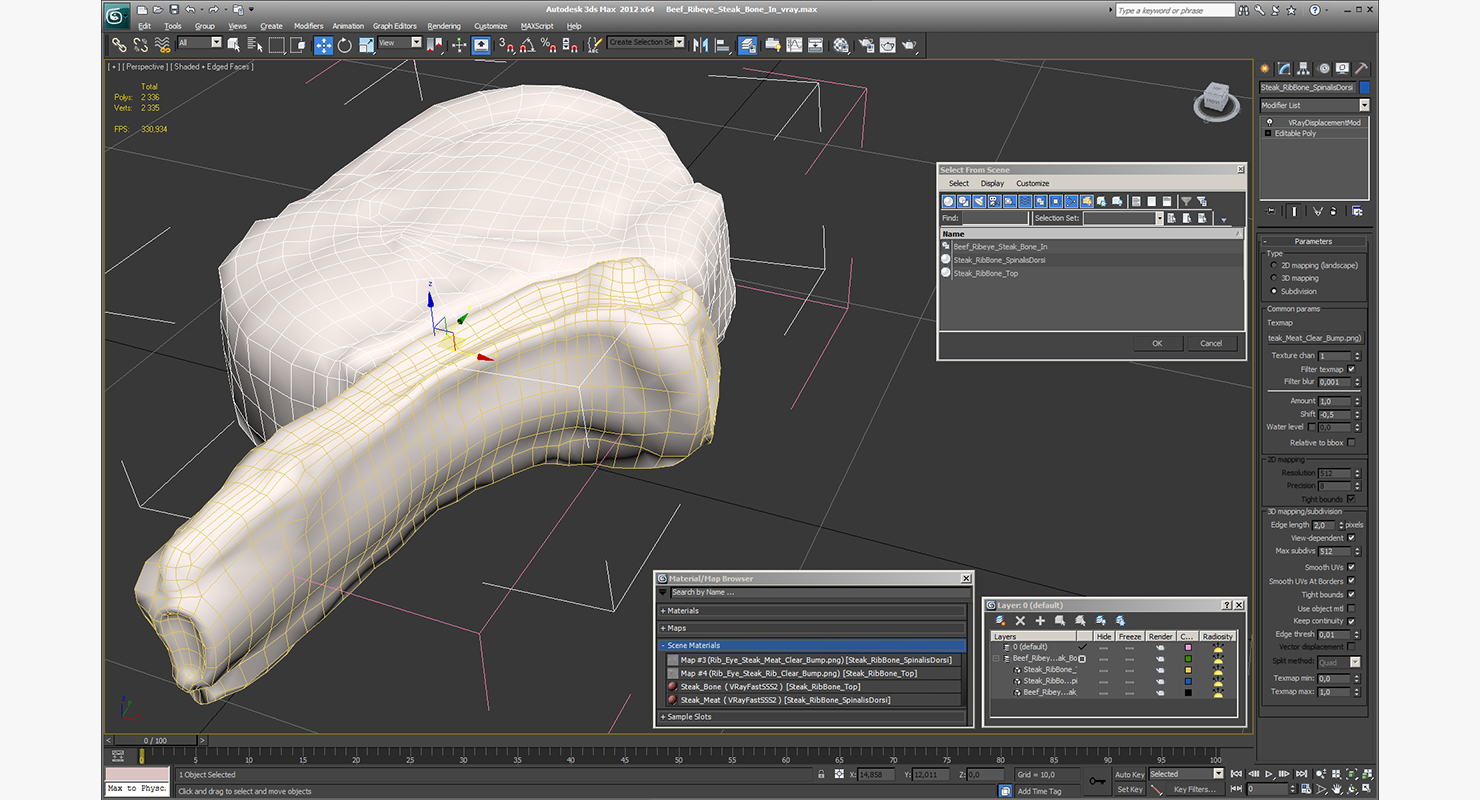1480x800 pixels.
Task: Click the Play Animation button
Action: click(1269, 774)
